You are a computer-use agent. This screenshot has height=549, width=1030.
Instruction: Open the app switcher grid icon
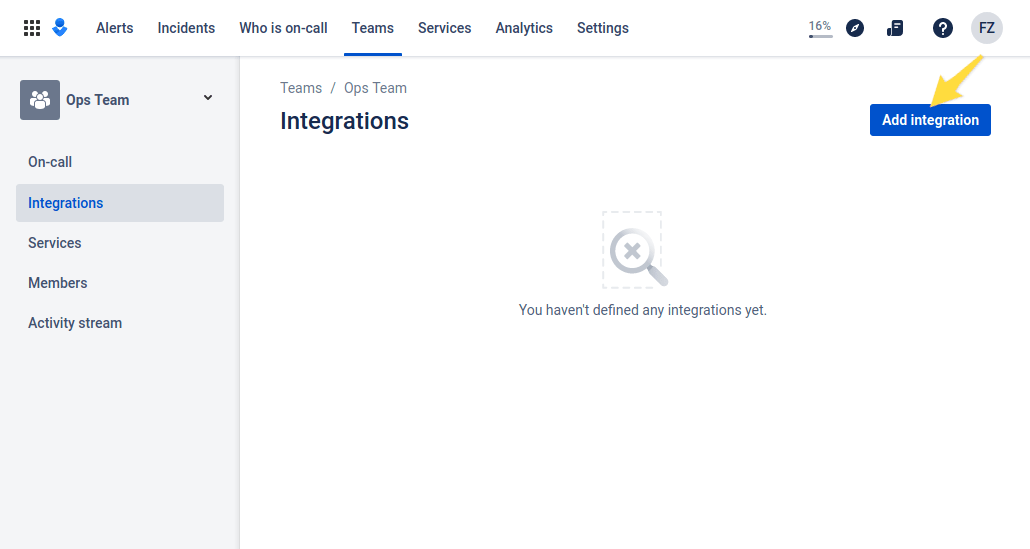[x=32, y=28]
